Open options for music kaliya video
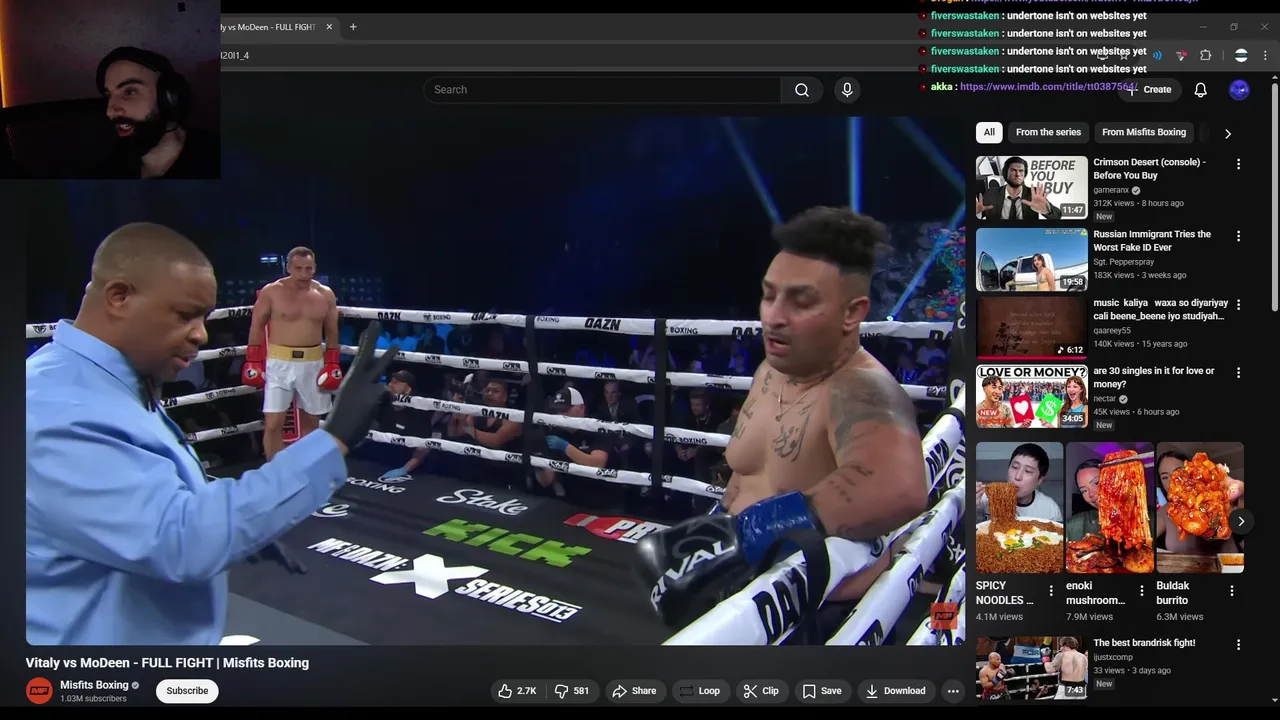Image resolution: width=1280 pixels, height=720 pixels. click(x=1238, y=304)
